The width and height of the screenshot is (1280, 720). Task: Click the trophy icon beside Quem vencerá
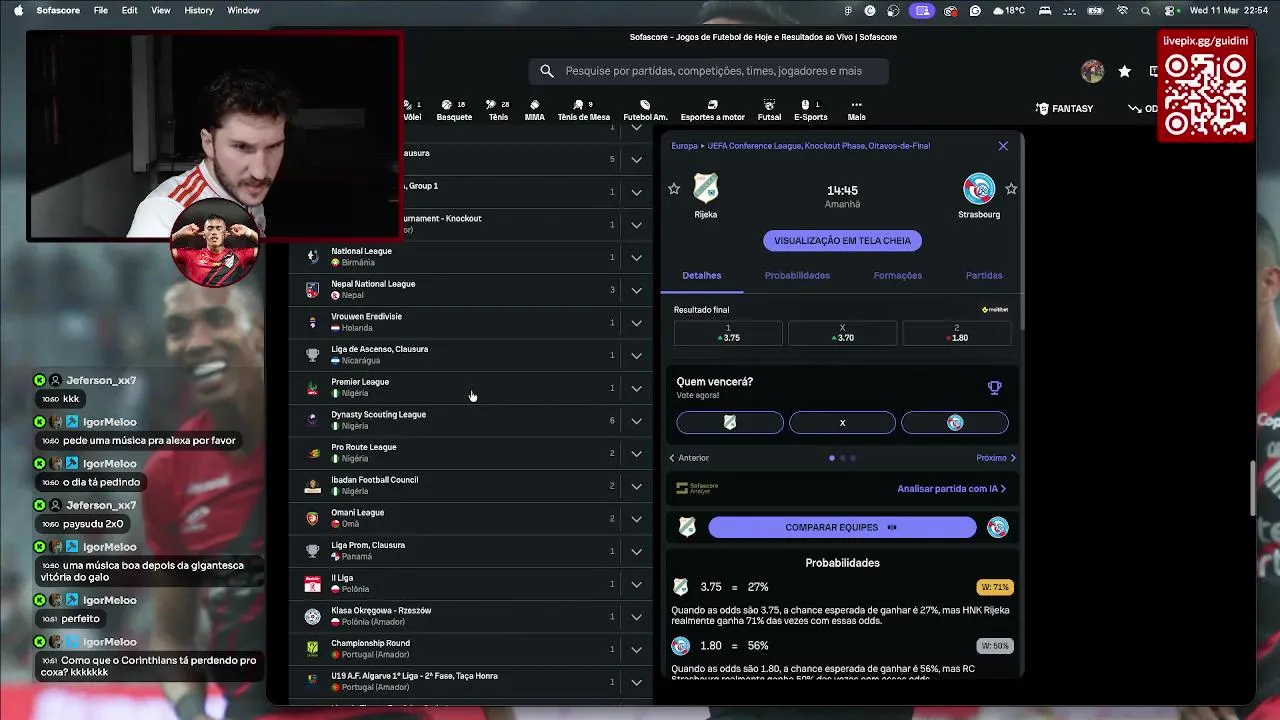click(x=994, y=387)
